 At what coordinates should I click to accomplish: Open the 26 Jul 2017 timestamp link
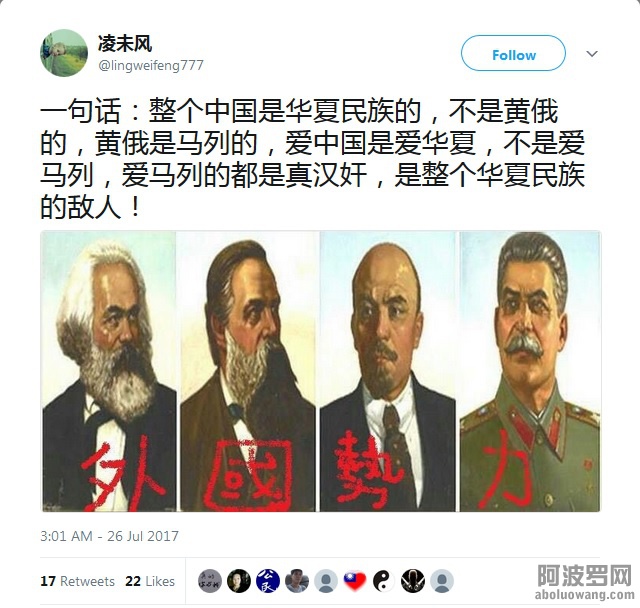109,536
